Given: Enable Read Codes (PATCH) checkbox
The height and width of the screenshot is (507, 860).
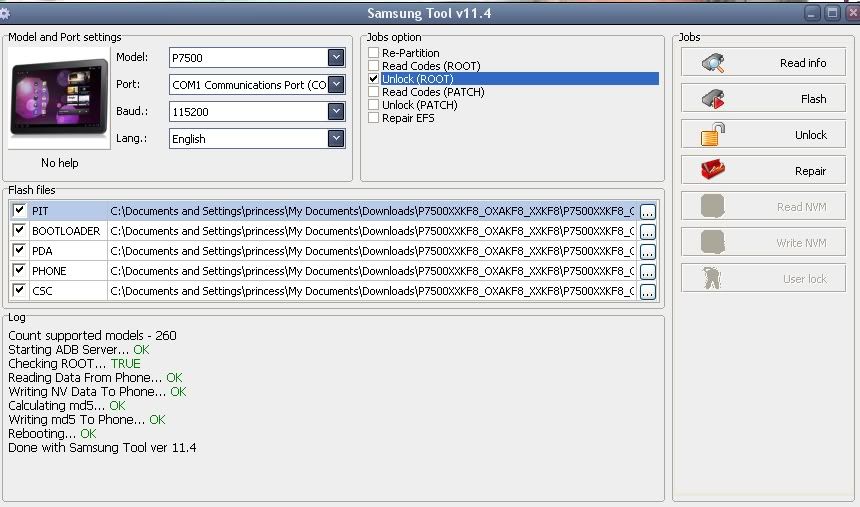Looking at the screenshot, I should [x=374, y=92].
